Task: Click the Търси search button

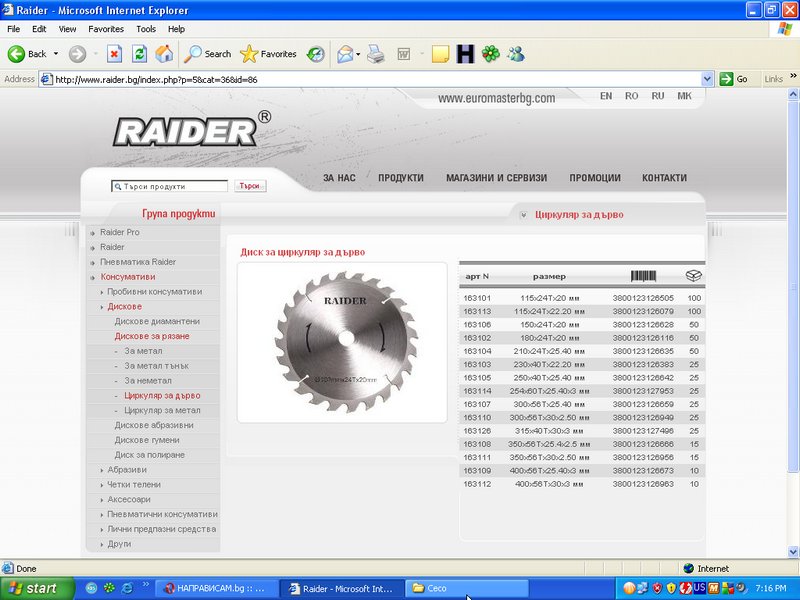Action: coord(249,186)
